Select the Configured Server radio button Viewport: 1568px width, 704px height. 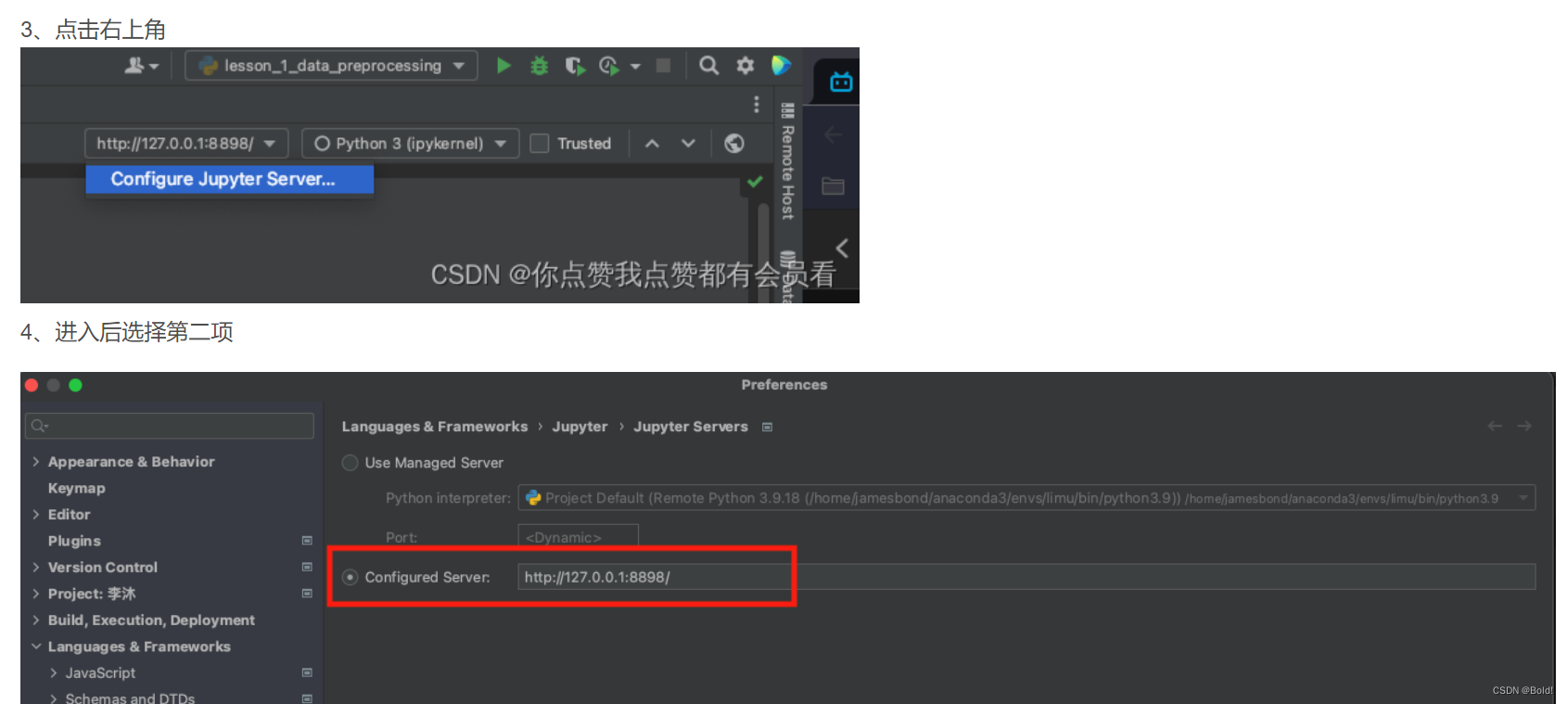click(351, 577)
